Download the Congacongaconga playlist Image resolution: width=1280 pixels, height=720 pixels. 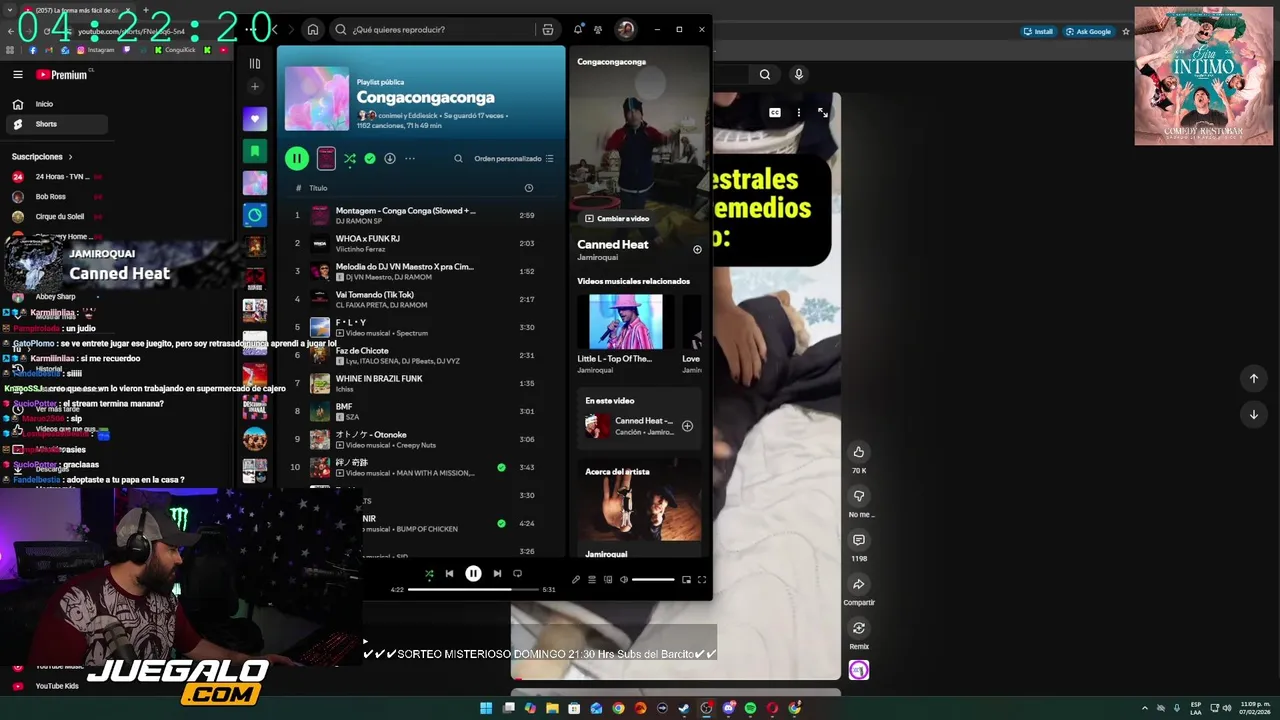tap(390, 158)
